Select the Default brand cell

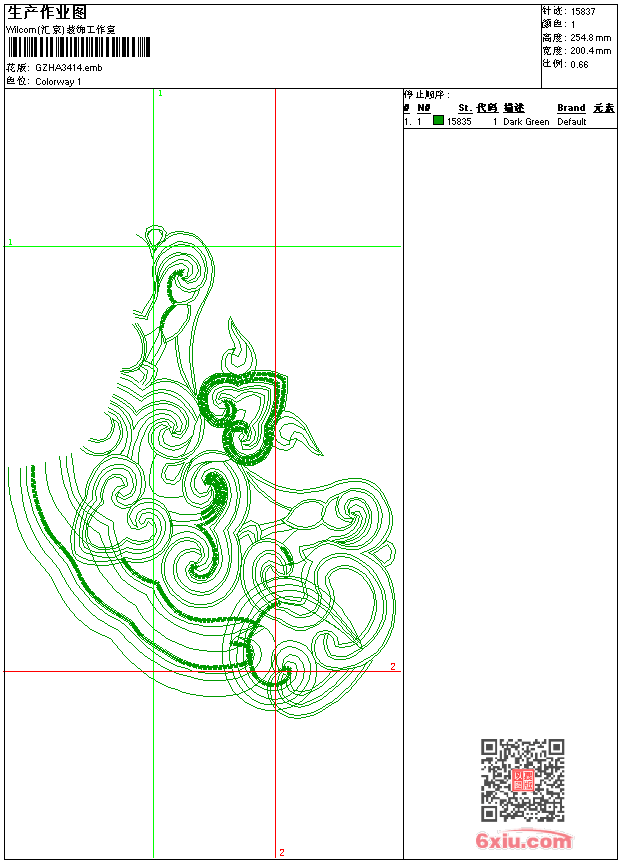click(x=572, y=122)
